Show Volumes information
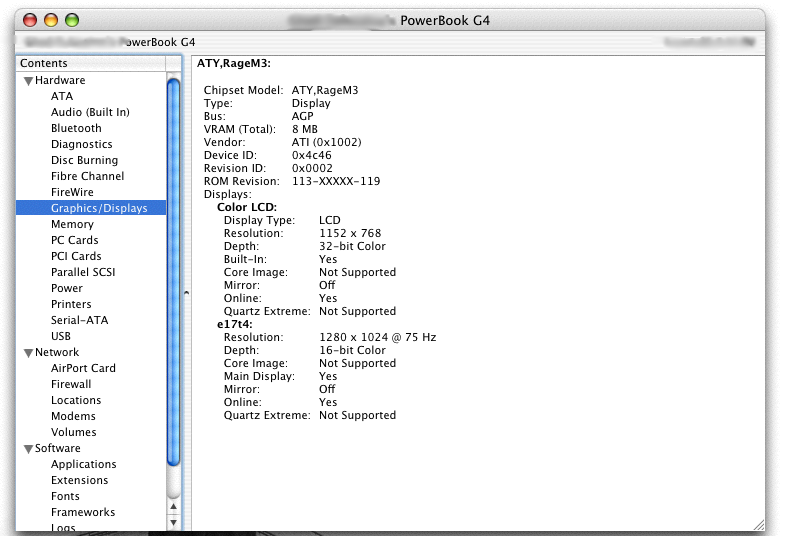The image size is (785, 536). click(x=74, y=432)
